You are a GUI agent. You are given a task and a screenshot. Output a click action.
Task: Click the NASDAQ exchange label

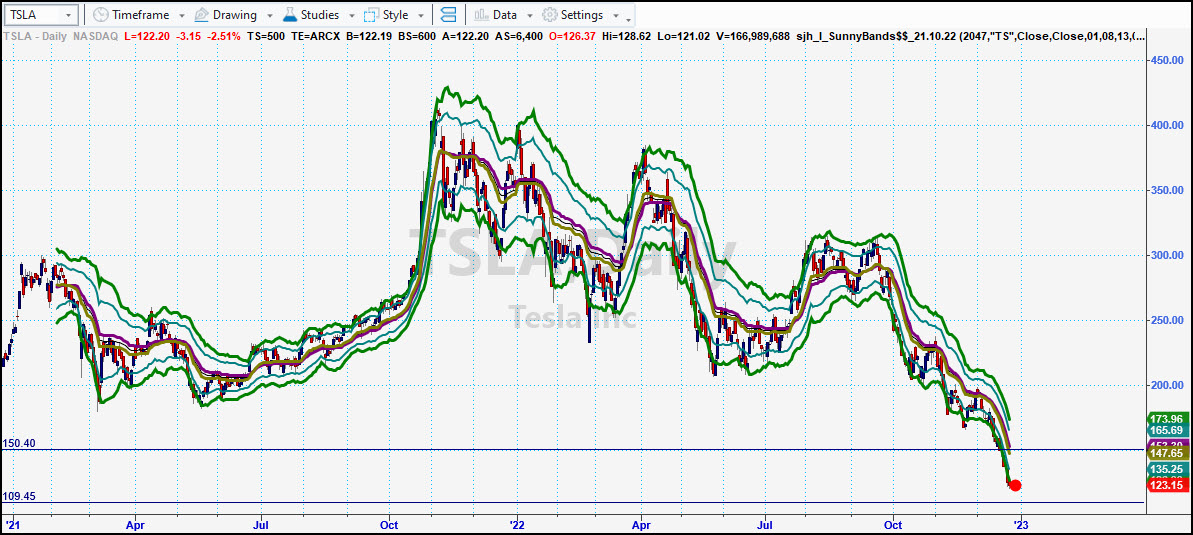(95, 36)
